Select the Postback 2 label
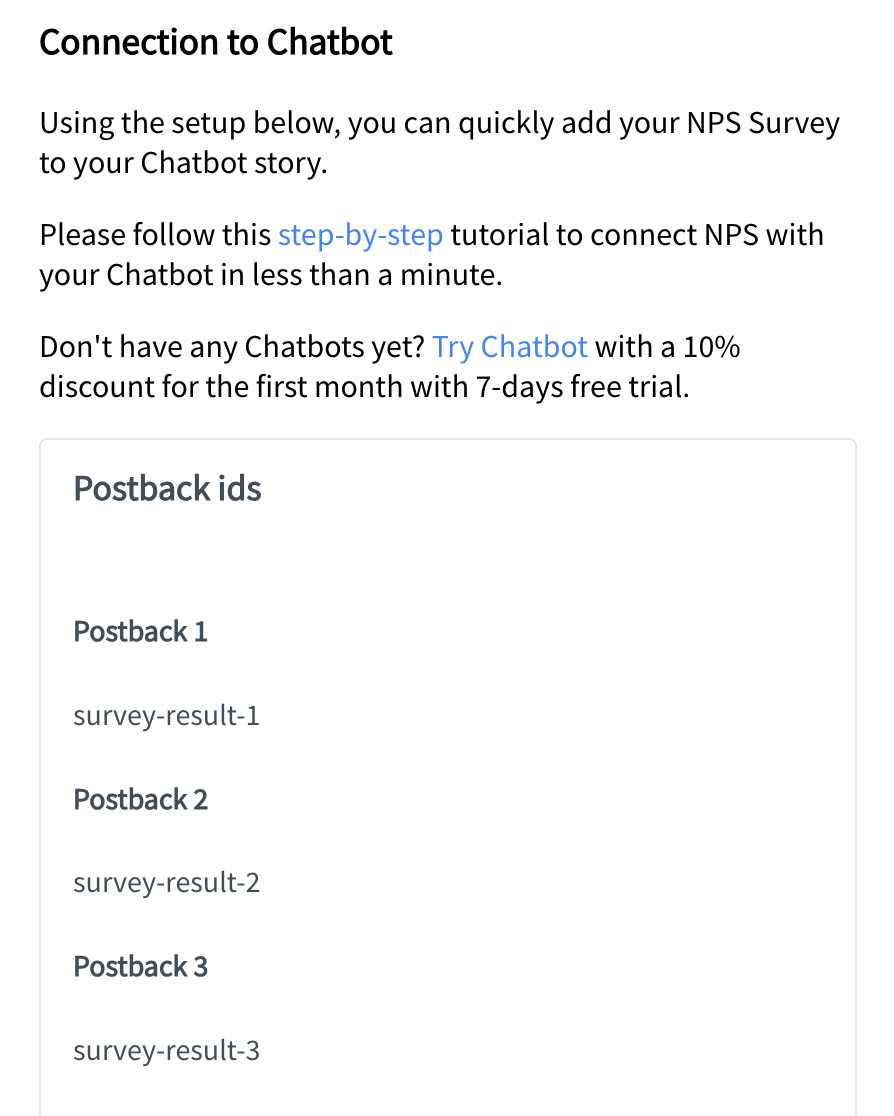This screenshot has width=894, height=1116. coord(140,800)
